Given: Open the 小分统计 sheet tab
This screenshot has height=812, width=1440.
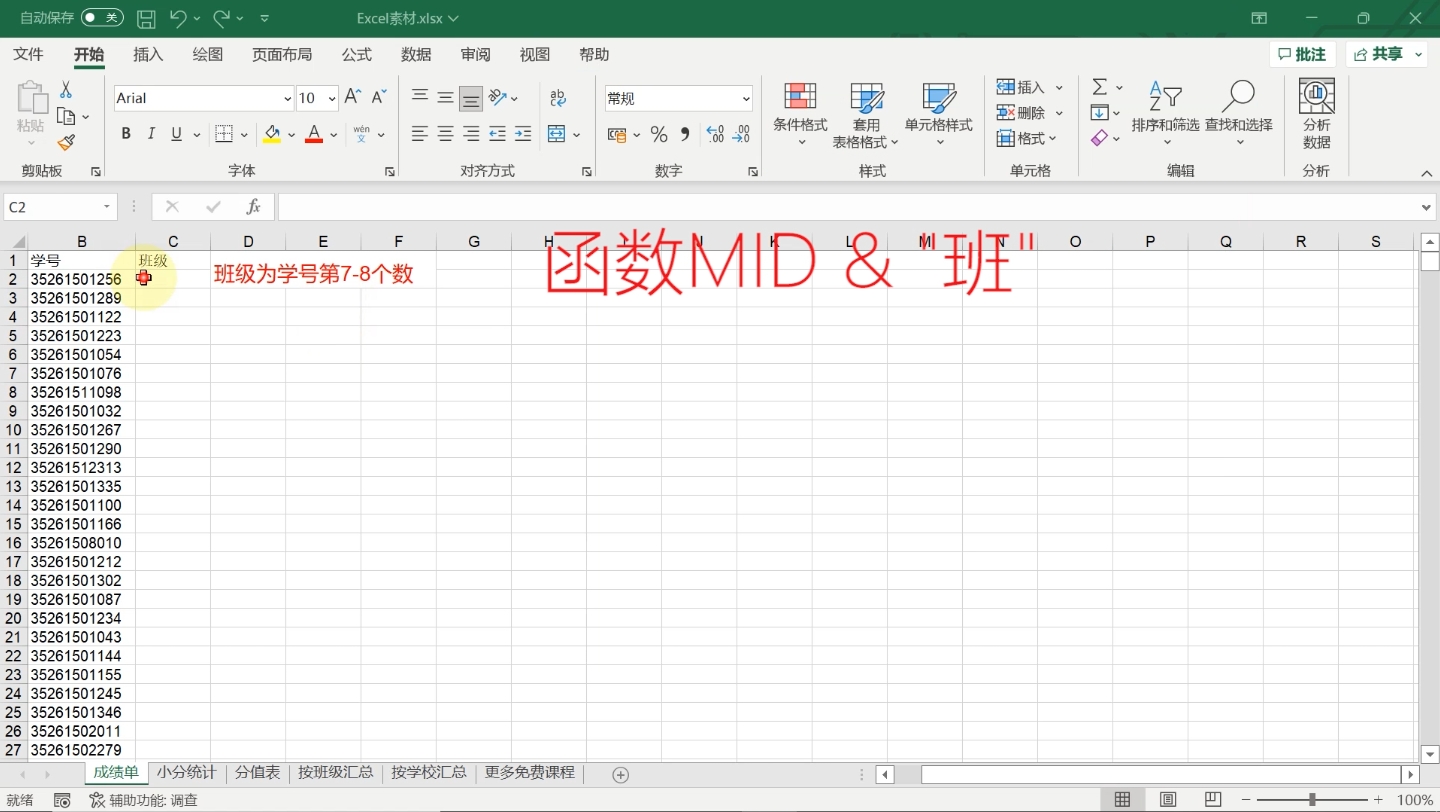Looking at the screenshot, I should point(186,773).
